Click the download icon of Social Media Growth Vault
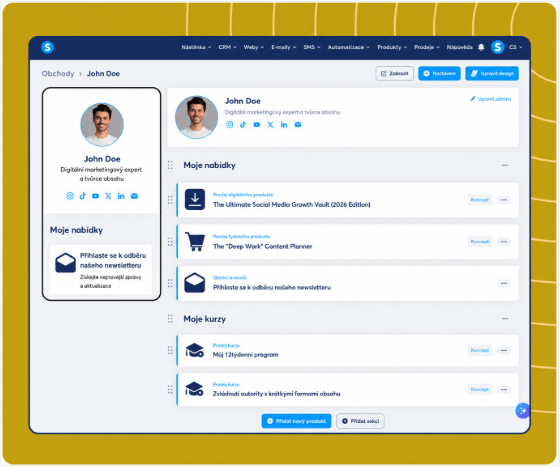The image size is (560, 467). tap(195, 199)
